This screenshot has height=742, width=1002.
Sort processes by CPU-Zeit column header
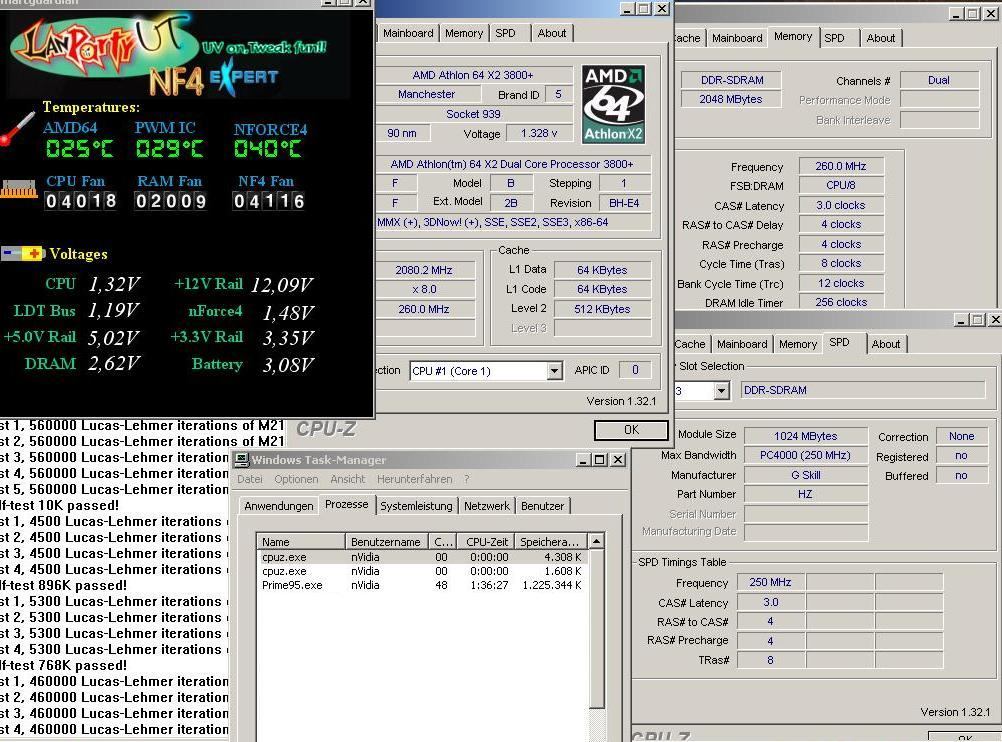coord(487,542)
